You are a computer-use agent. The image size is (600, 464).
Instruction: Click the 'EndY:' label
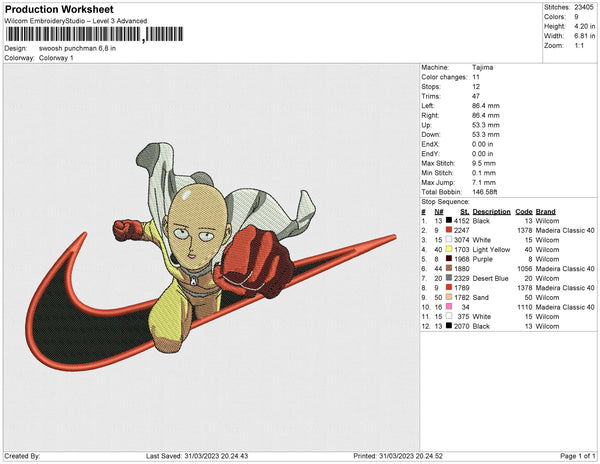coord(430,154)
